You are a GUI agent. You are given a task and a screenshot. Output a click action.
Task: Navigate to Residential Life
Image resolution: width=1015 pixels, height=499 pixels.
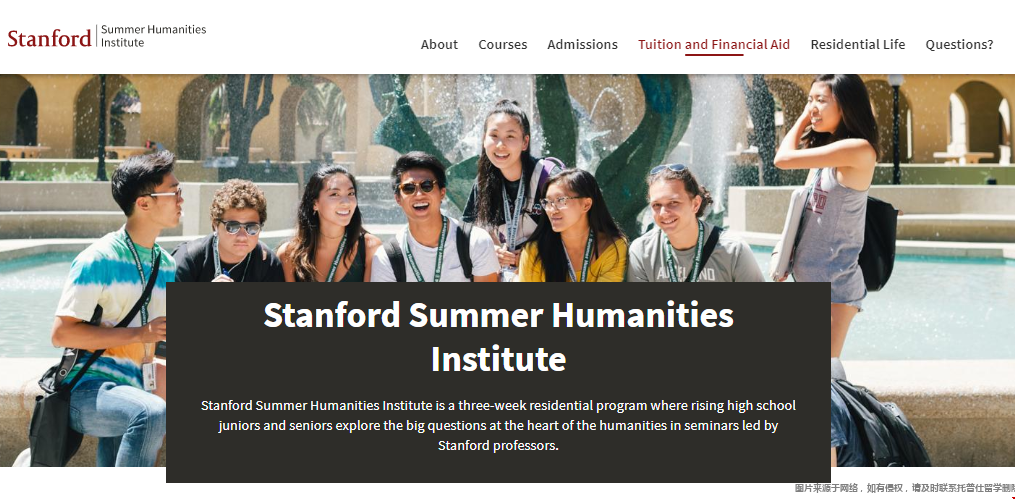pos(857,44)
